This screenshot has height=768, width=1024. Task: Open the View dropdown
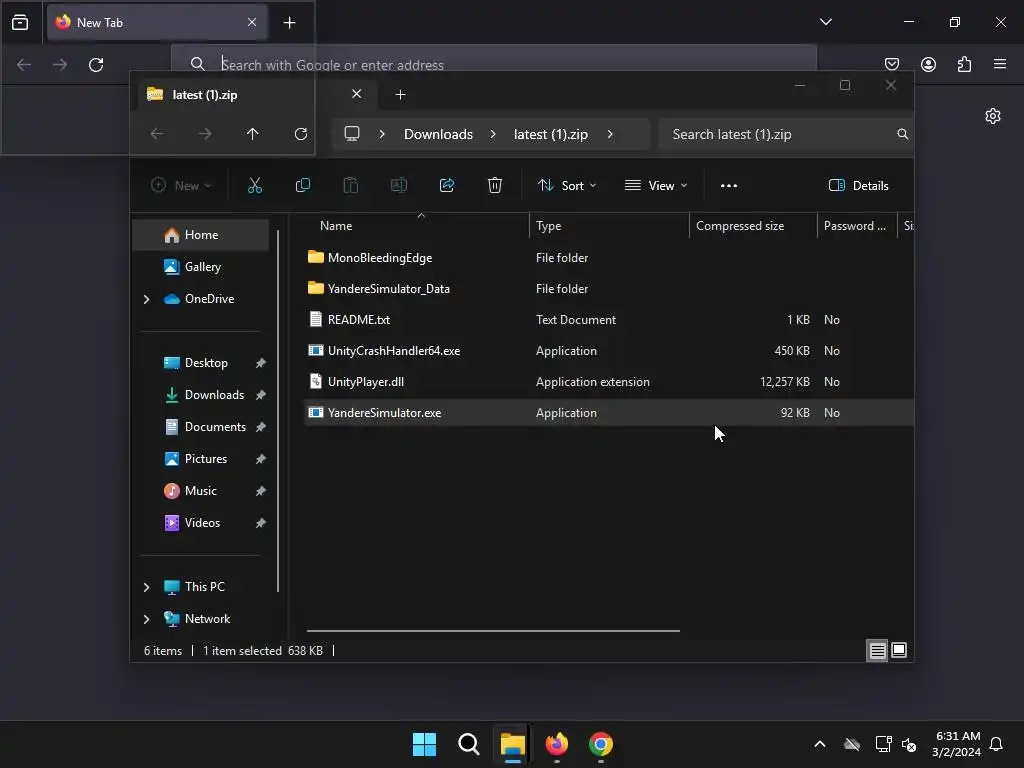(656, 185)
